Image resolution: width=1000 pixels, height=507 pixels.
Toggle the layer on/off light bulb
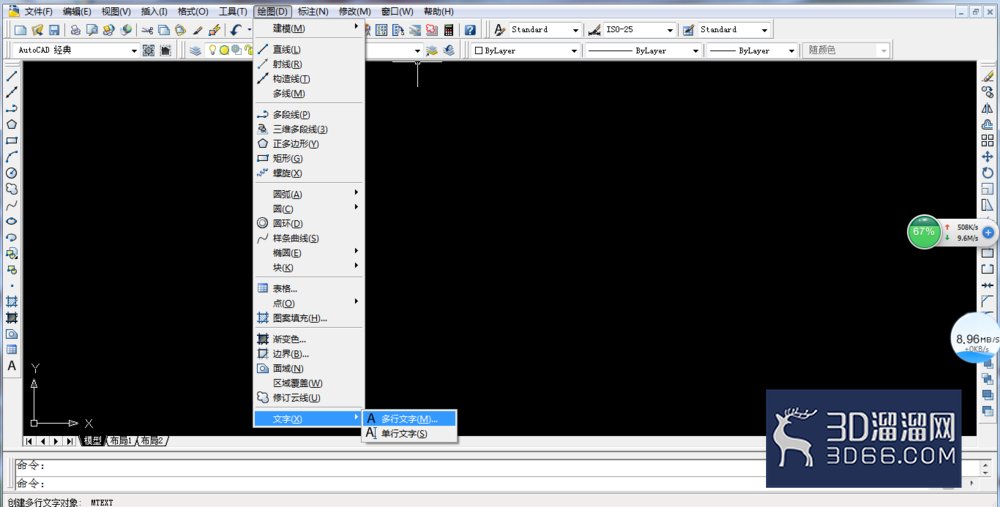click(x=213, y=50)
